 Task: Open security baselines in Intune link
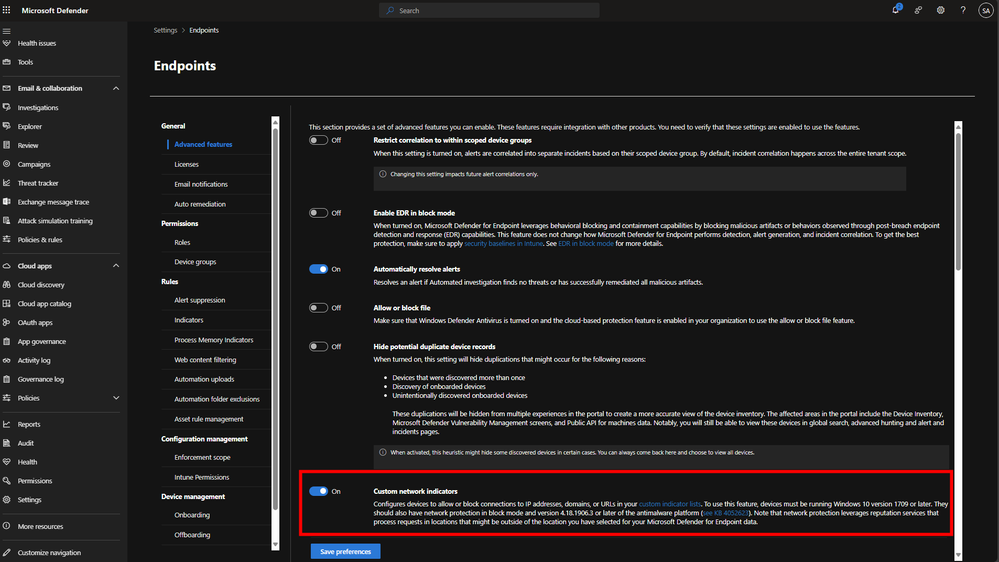click(x=503, y=243)
